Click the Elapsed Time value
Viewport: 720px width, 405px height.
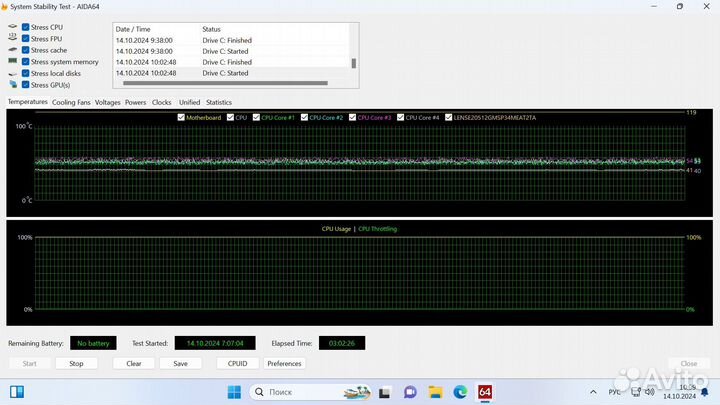point(342,343)
